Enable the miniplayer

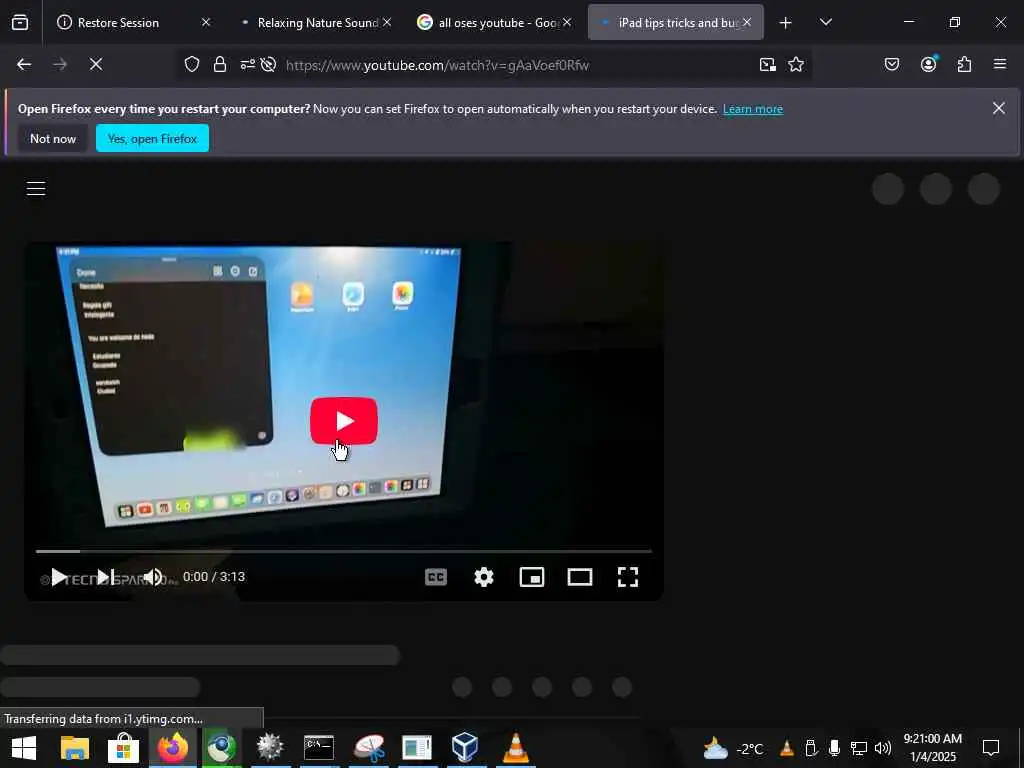click(532, 577)
